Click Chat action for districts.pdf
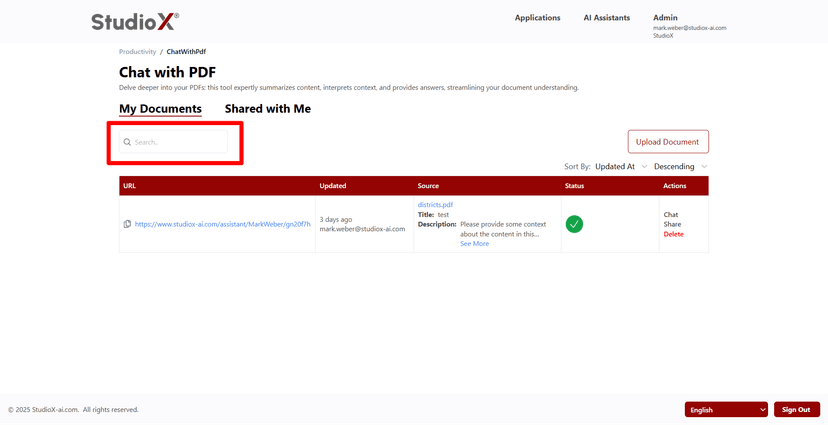 tap(671, 215)
